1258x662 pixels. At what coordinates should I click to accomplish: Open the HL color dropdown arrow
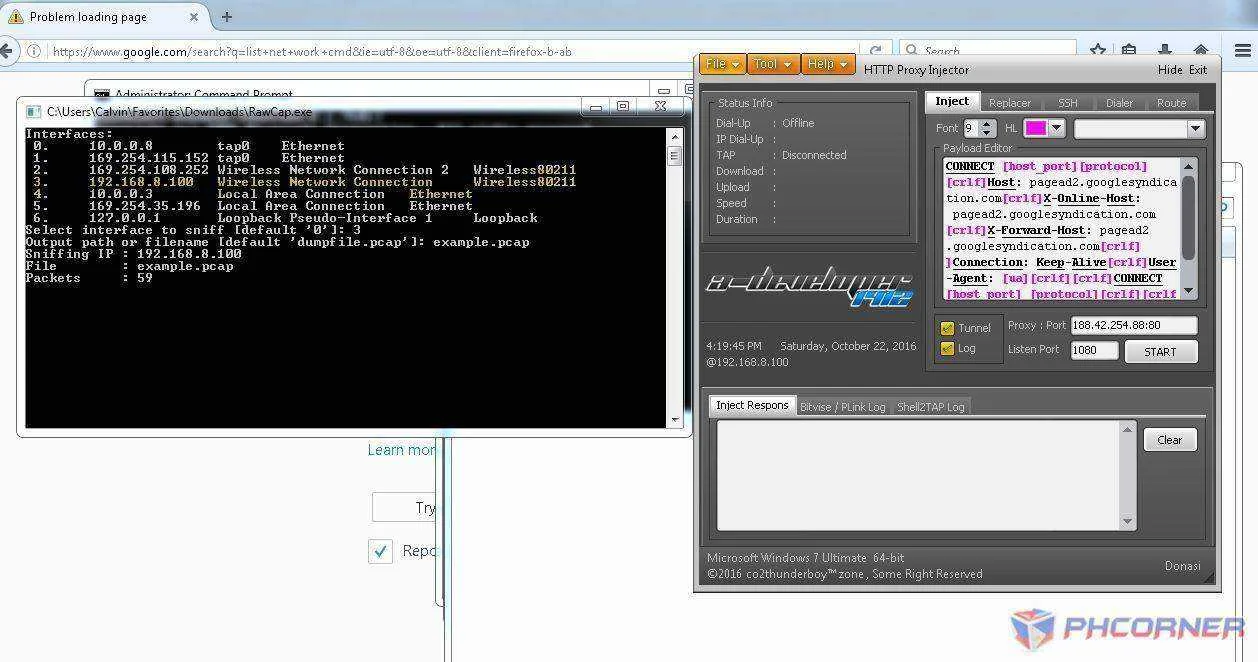(1057, 128)
